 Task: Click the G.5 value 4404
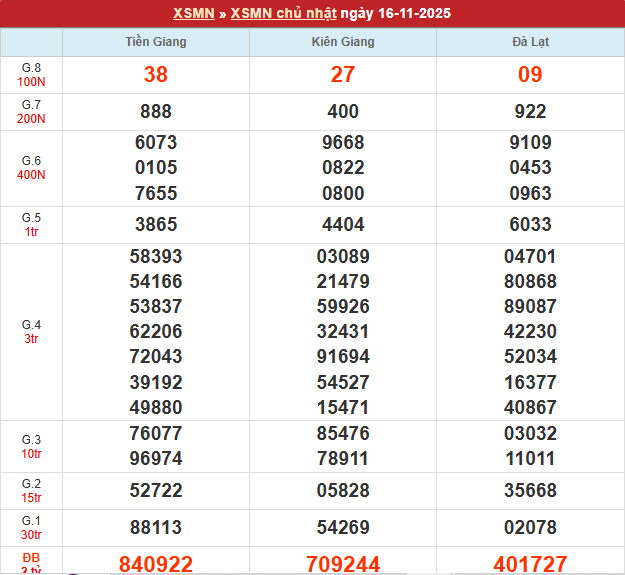(343, 224)
